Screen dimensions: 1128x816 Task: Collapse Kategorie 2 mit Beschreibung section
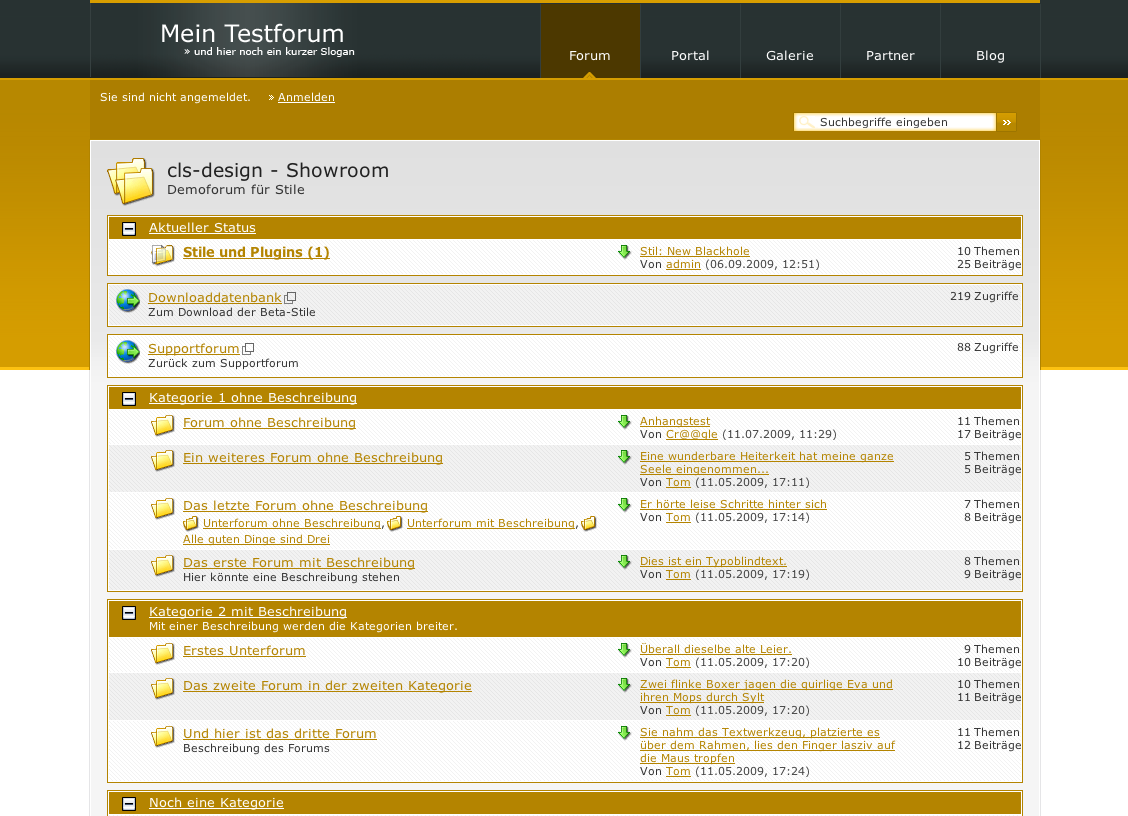[x=129, y=613]
